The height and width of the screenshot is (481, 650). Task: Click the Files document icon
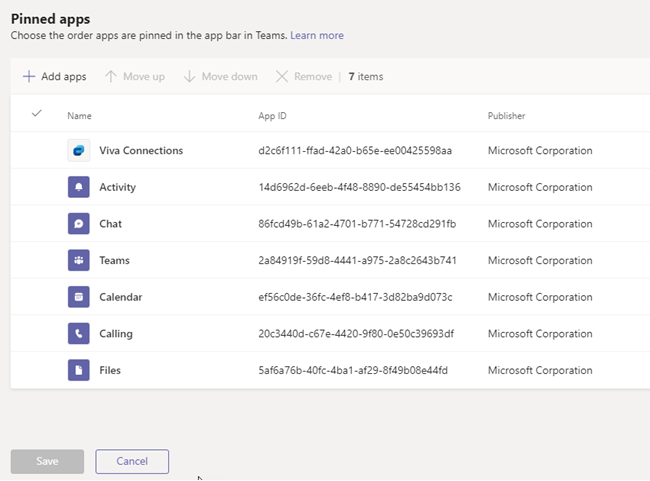[x=78, y=370]
